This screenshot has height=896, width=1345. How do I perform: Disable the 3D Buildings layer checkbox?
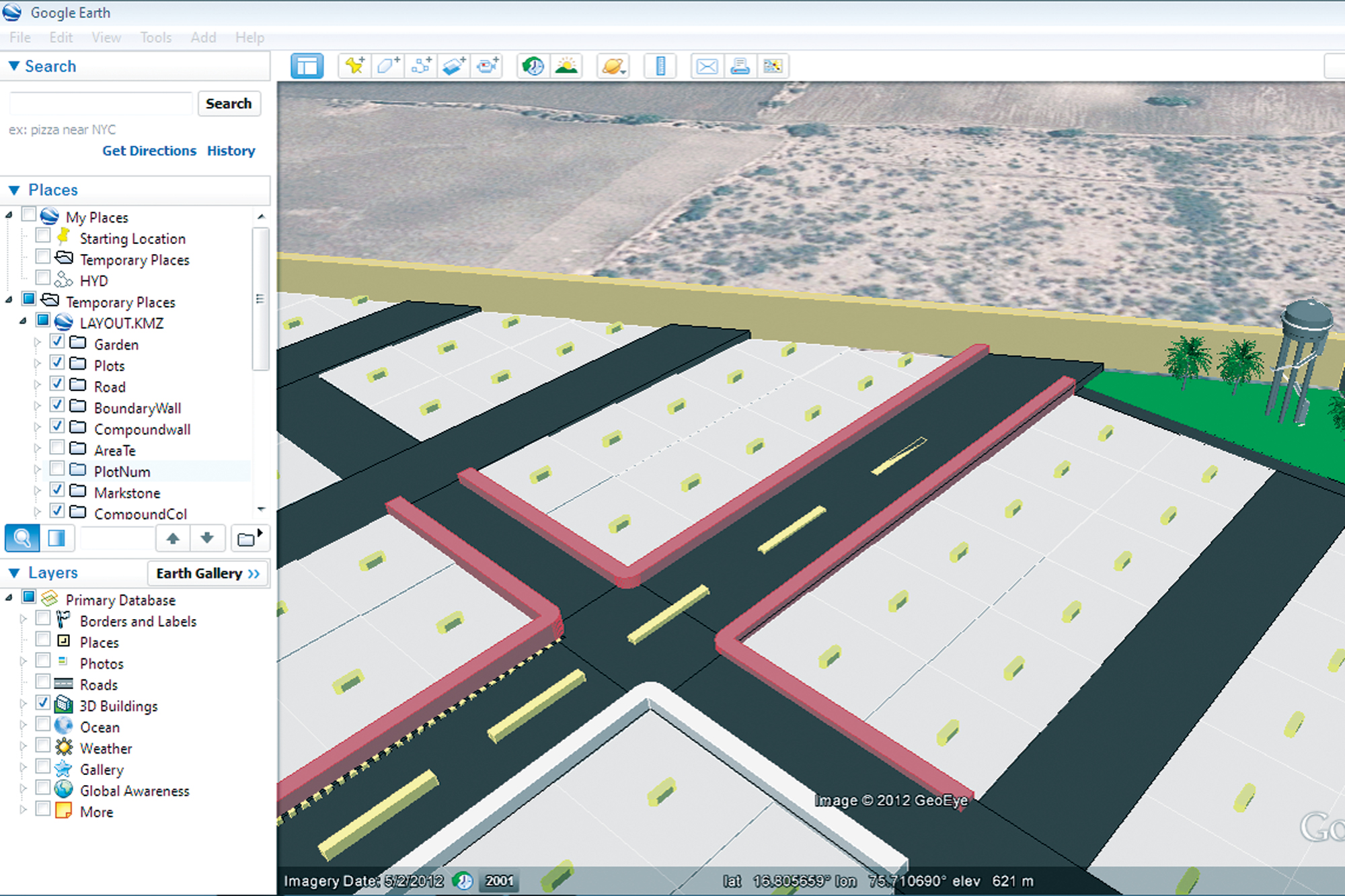click(43, 704)
